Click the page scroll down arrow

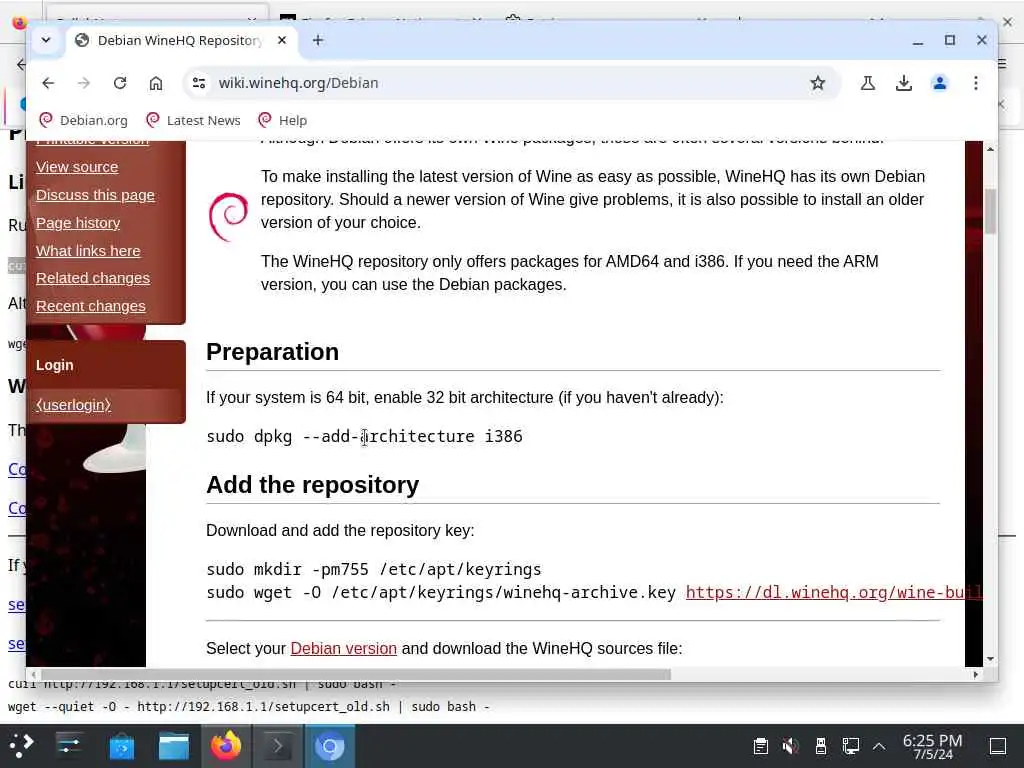tap(990, 659)
